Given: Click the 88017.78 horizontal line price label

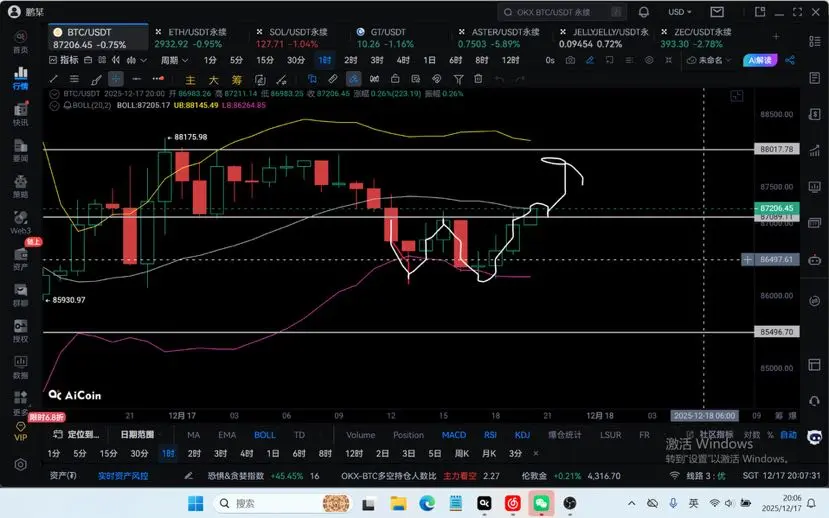Looking at the screenshot, I should click(x=776, y=149).
